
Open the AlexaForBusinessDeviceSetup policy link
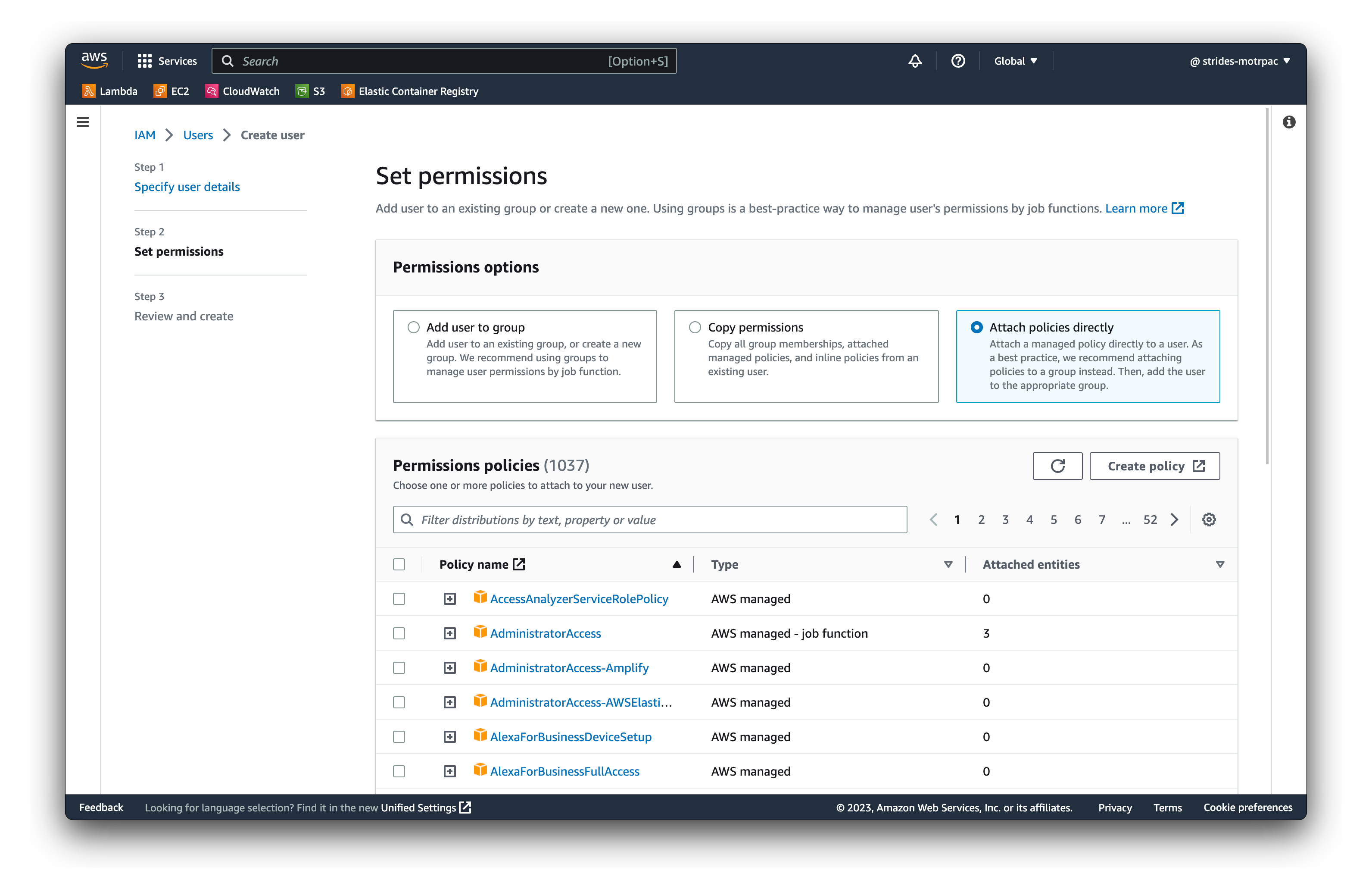(x=571, y=737)
